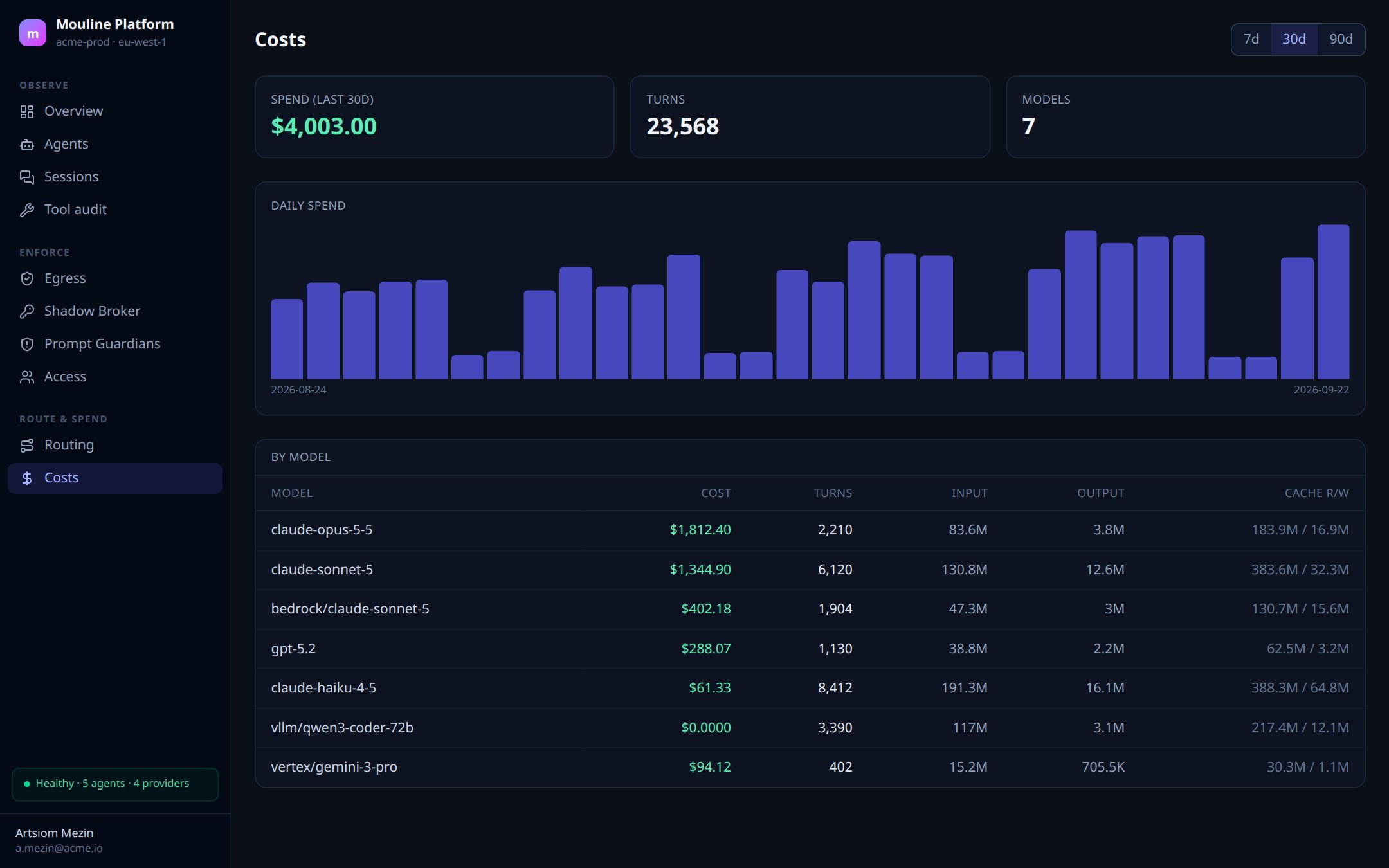
Task: Select the bedrock/claude-sonnet-5 model name
Action: coord(350,609)
